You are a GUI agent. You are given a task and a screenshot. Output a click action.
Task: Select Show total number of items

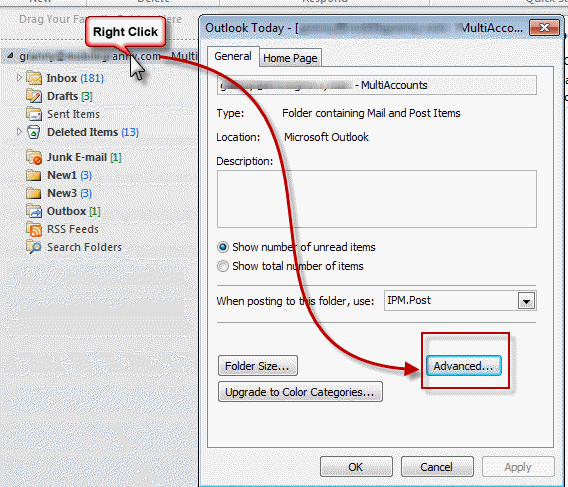pyautogui.click(x=222, y=266)
